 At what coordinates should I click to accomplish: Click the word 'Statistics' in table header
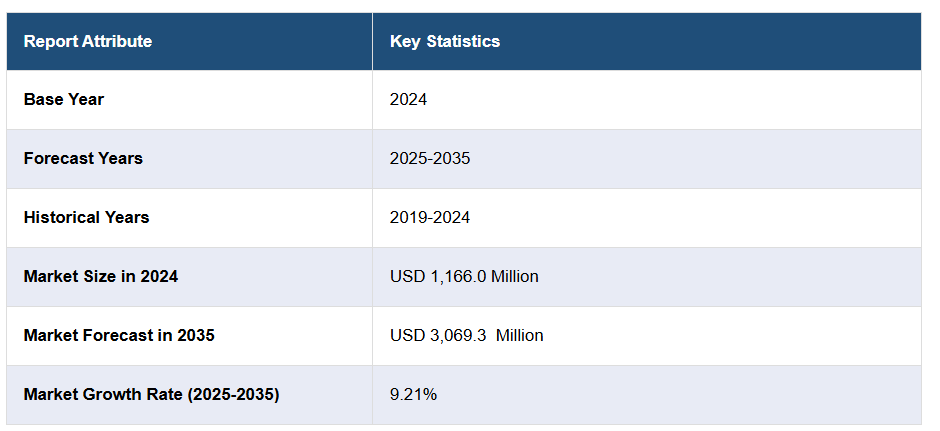tap(463, 41)
